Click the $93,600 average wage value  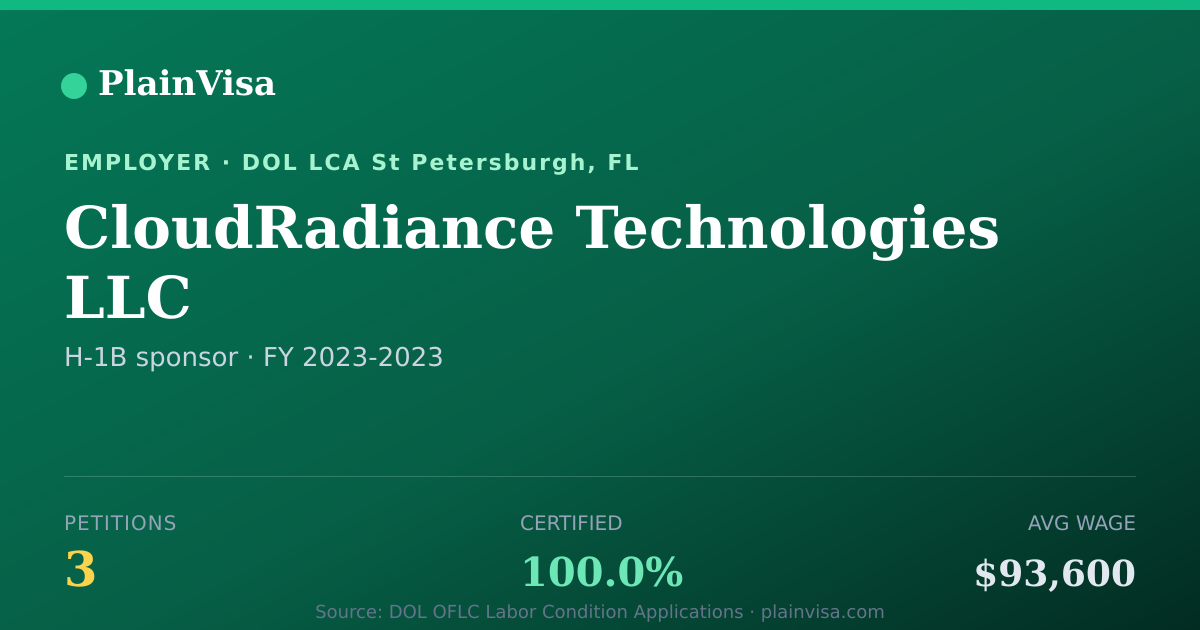coord(1055,574)
